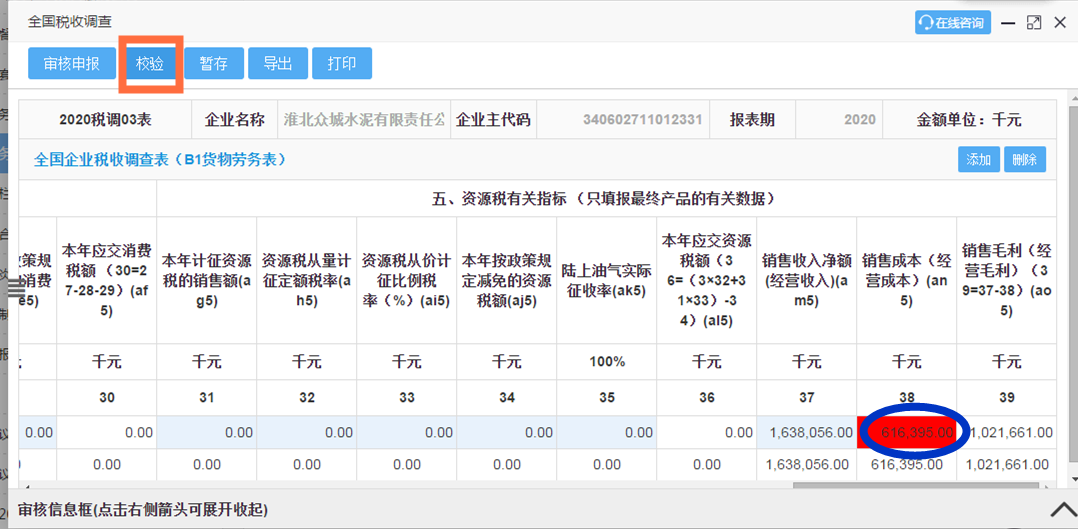Click the 企业名称 company name field
This screenshot has width=1078, height=529.
[x=363, y=119]
